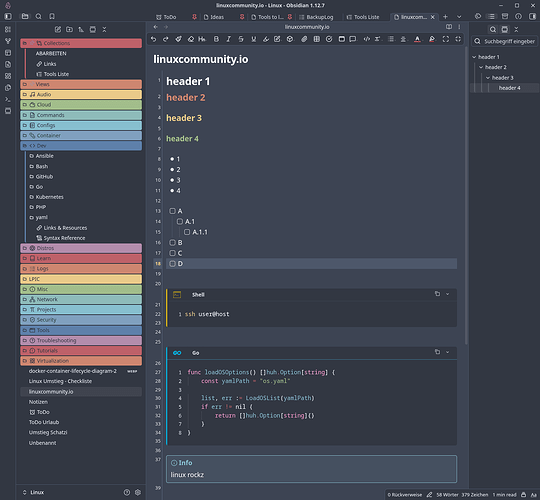Collapse all folders in file explorer

[104, 30]
